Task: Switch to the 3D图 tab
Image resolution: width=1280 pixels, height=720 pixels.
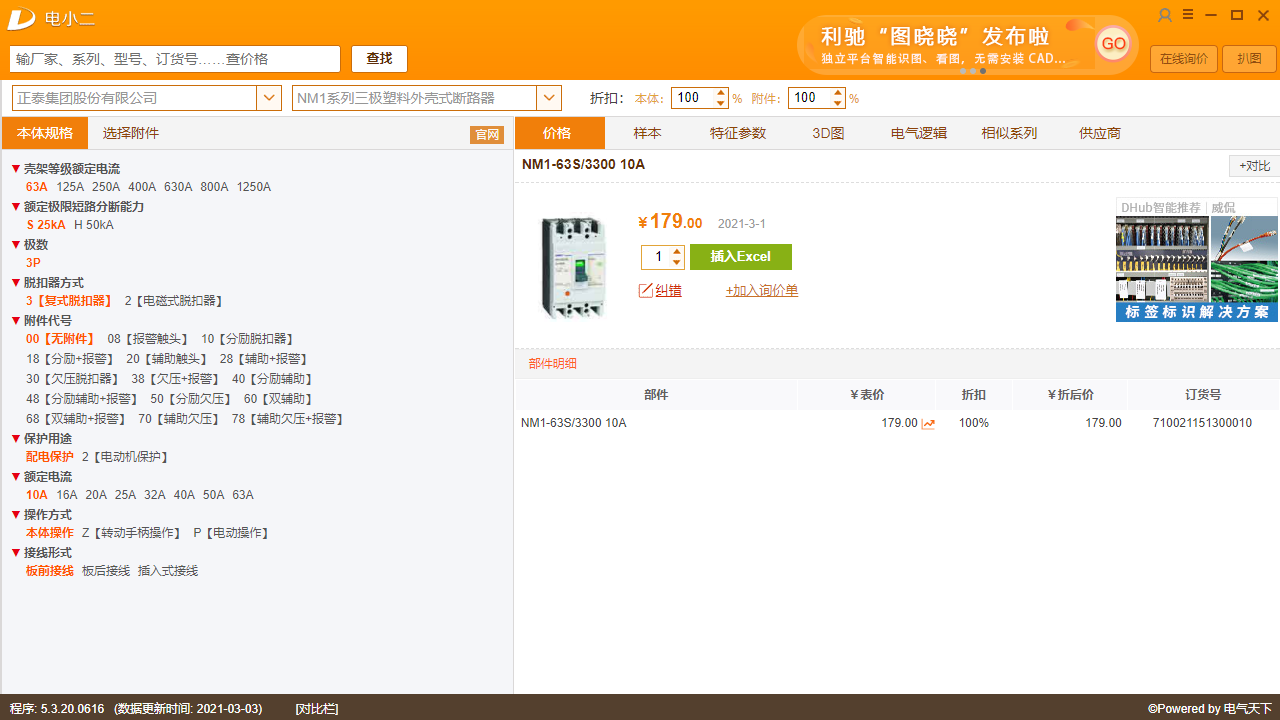Action: pyautogui.click(x=827, y=132)
